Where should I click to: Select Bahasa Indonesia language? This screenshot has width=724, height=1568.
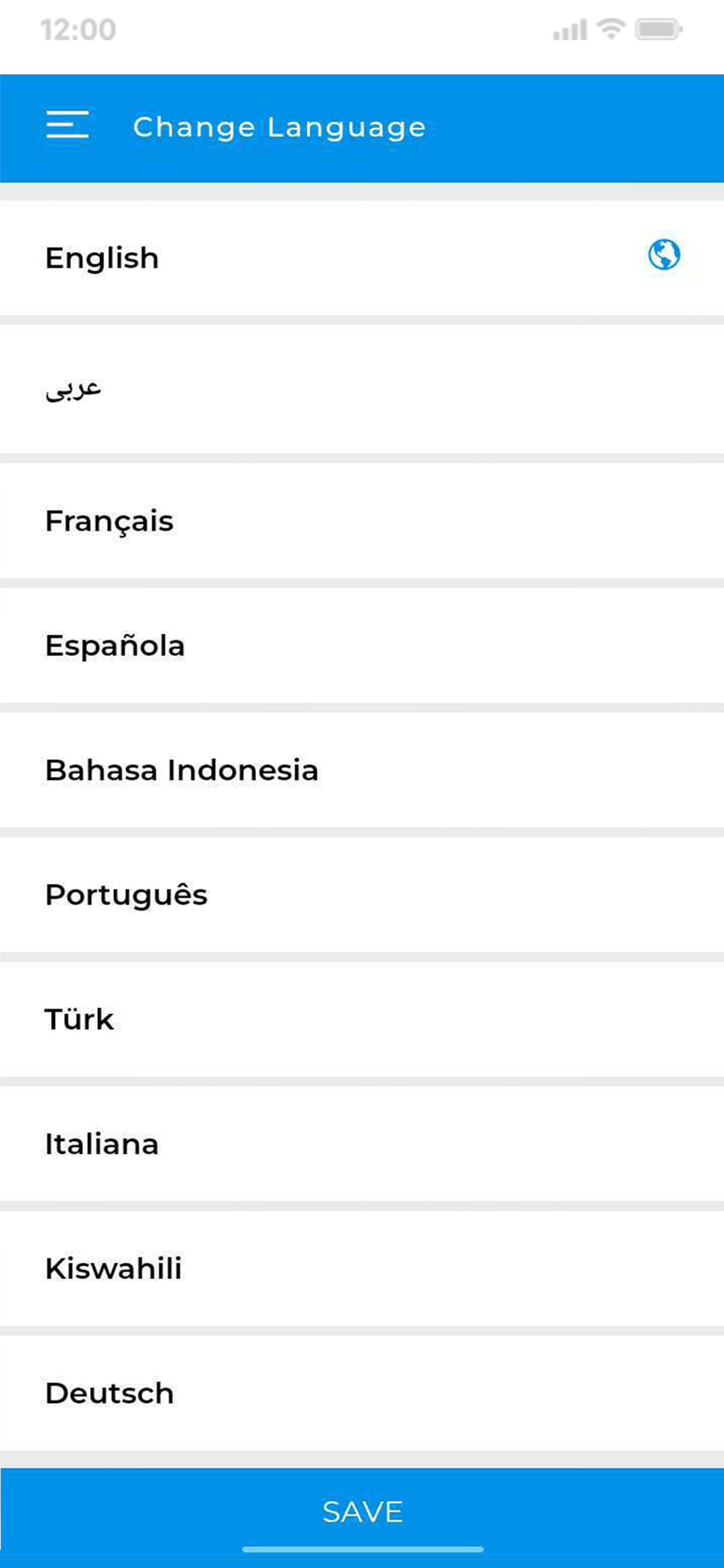pyautogui.click(x=182, y=771)
